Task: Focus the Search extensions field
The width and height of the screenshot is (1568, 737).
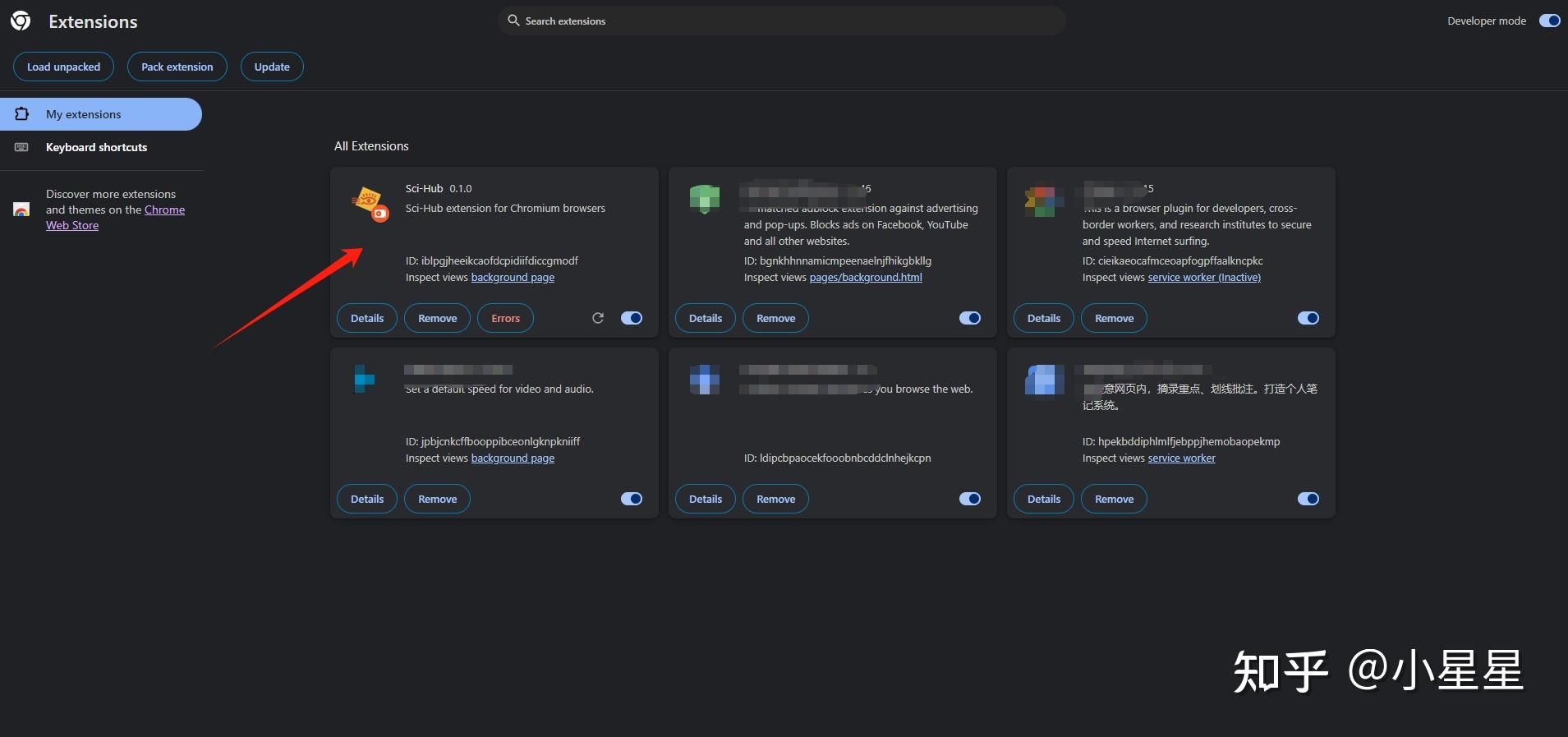Action: click(781, 21)
